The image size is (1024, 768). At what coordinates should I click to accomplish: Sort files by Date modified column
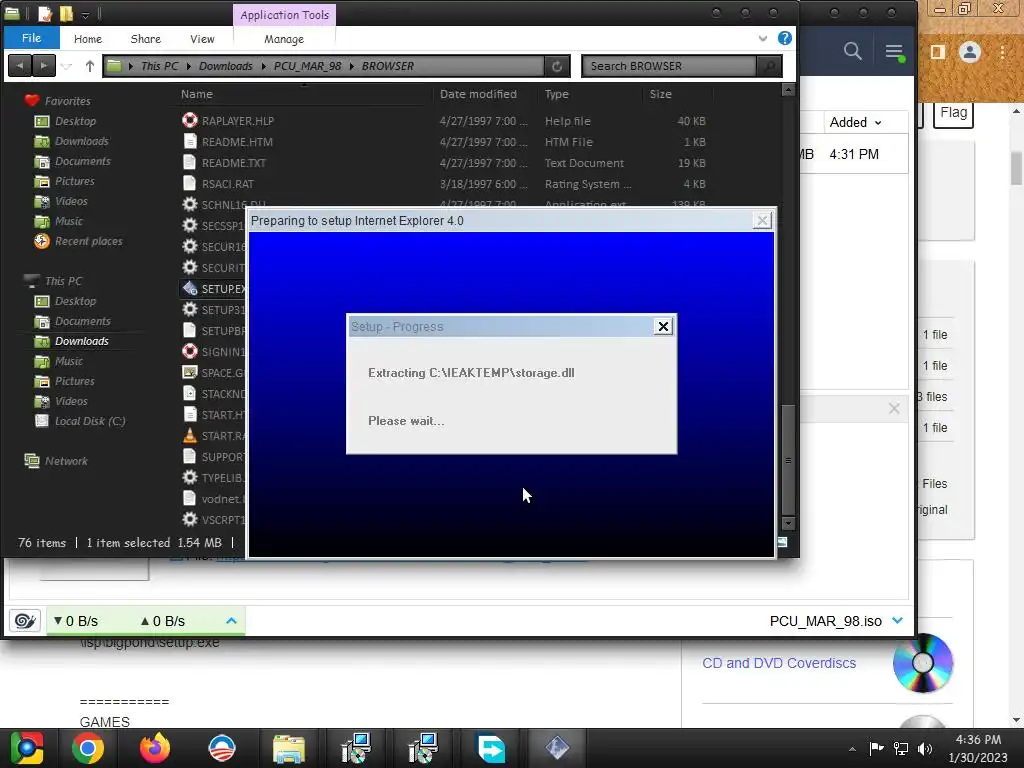pyautogui.click(x=478, y=94)
